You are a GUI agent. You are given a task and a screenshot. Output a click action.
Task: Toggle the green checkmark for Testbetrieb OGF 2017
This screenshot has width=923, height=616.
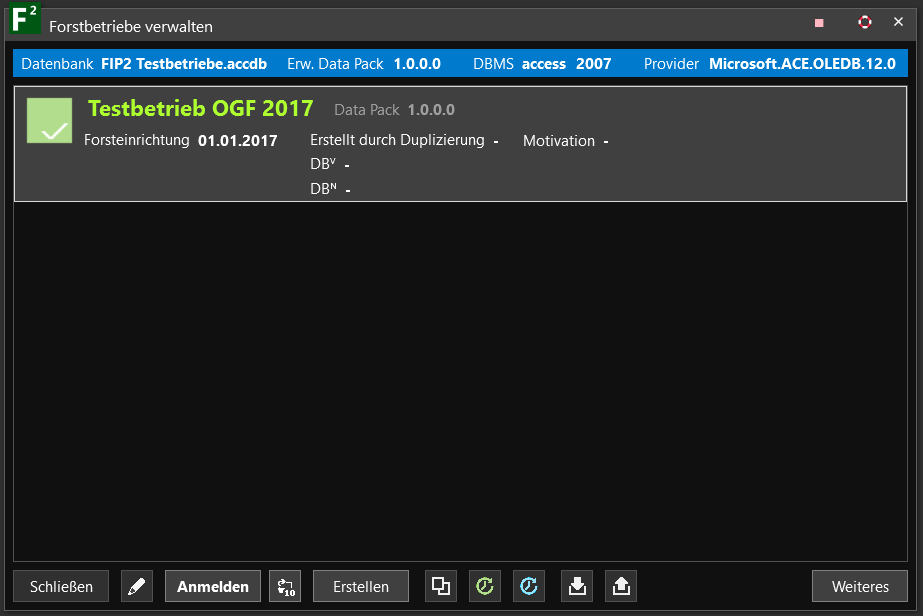(x=49, y=120)
